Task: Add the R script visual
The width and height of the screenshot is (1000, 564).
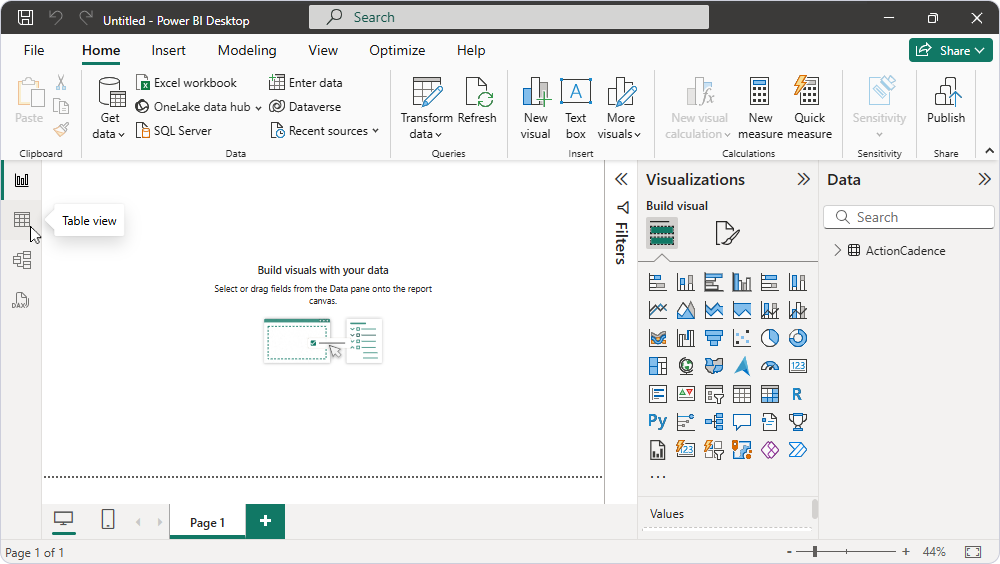Action: [798, 394]
